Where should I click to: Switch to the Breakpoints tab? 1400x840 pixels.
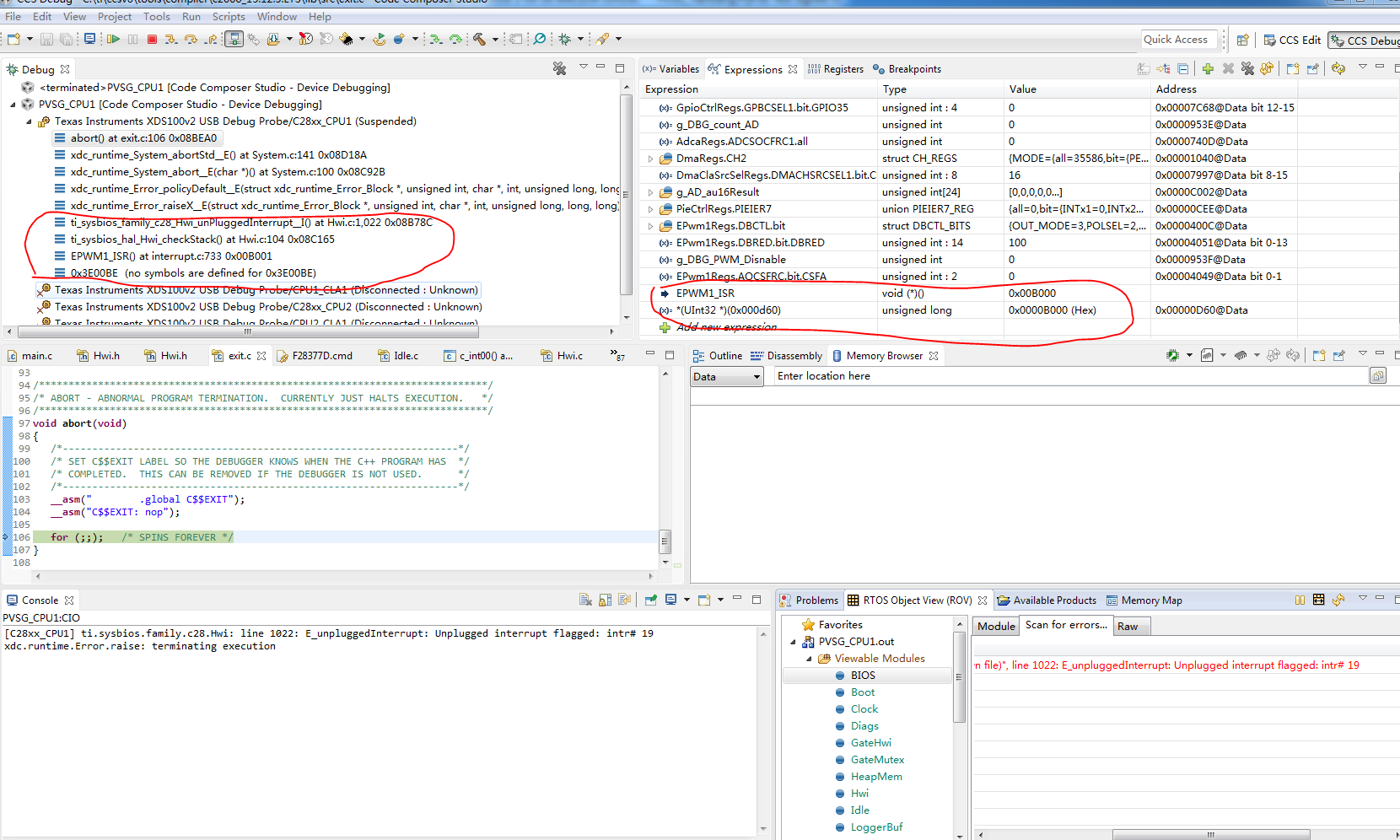[x=907, y=69]
